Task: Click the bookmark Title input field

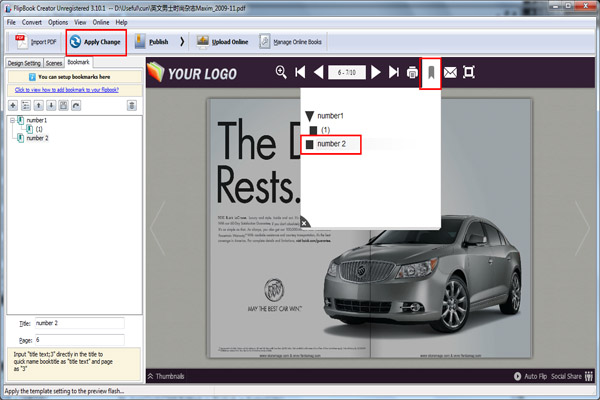Action: coord(80,323)
